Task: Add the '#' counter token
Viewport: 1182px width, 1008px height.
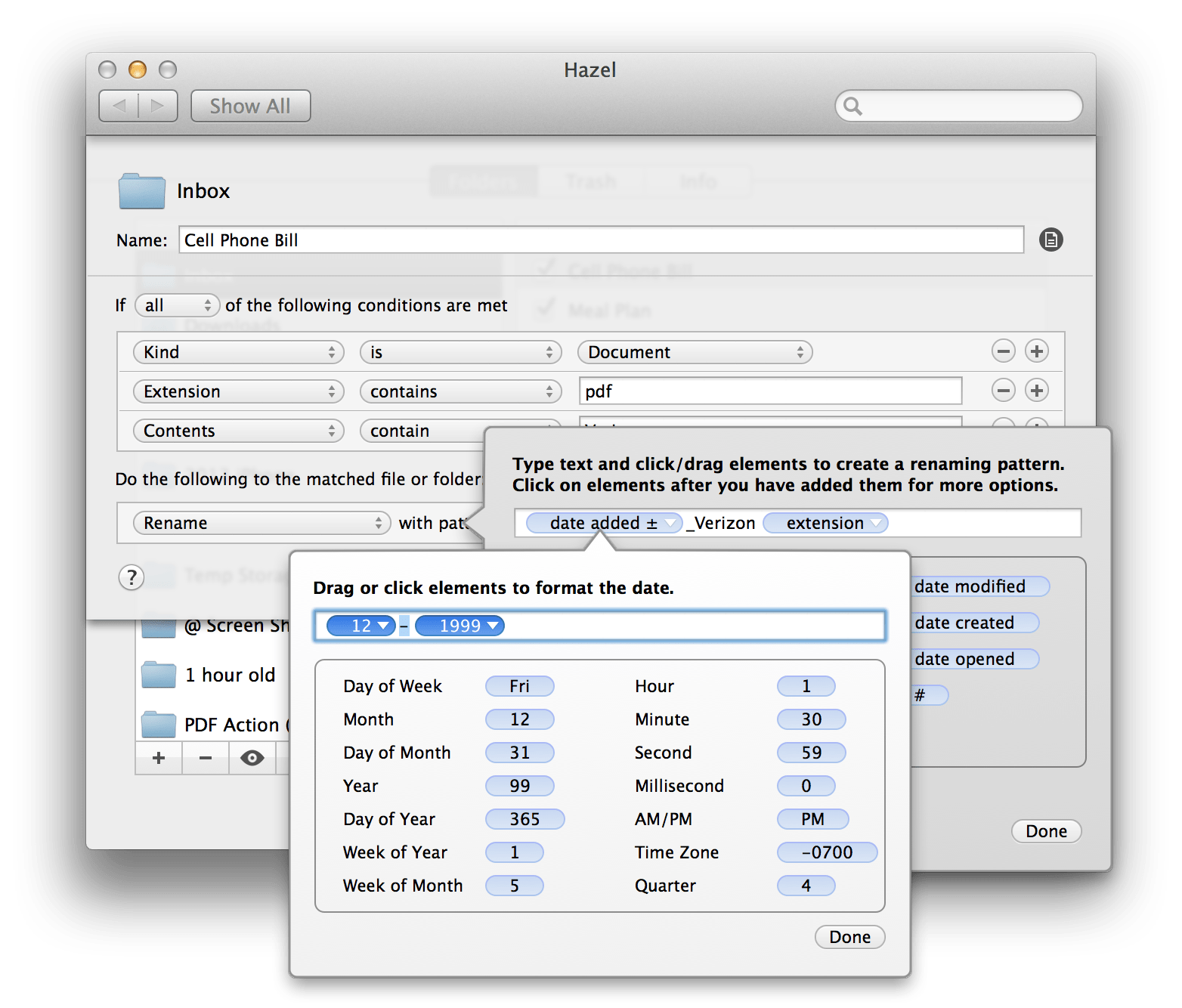Action: (x=929, y=695)
